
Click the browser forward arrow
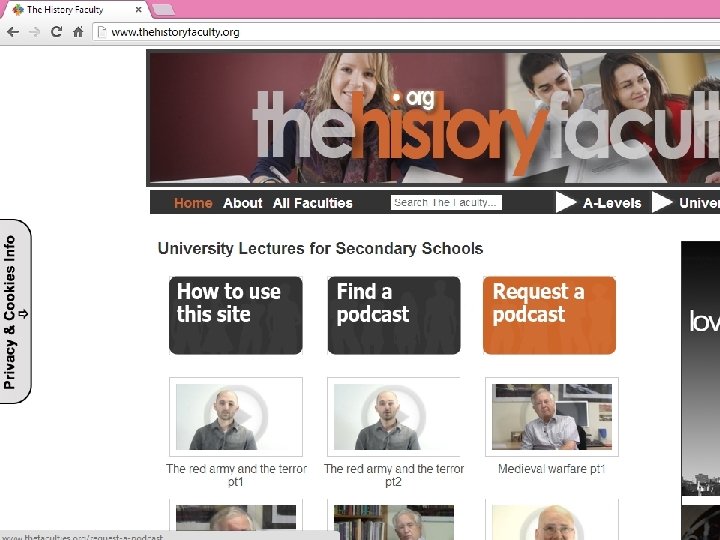coord(34,32)
